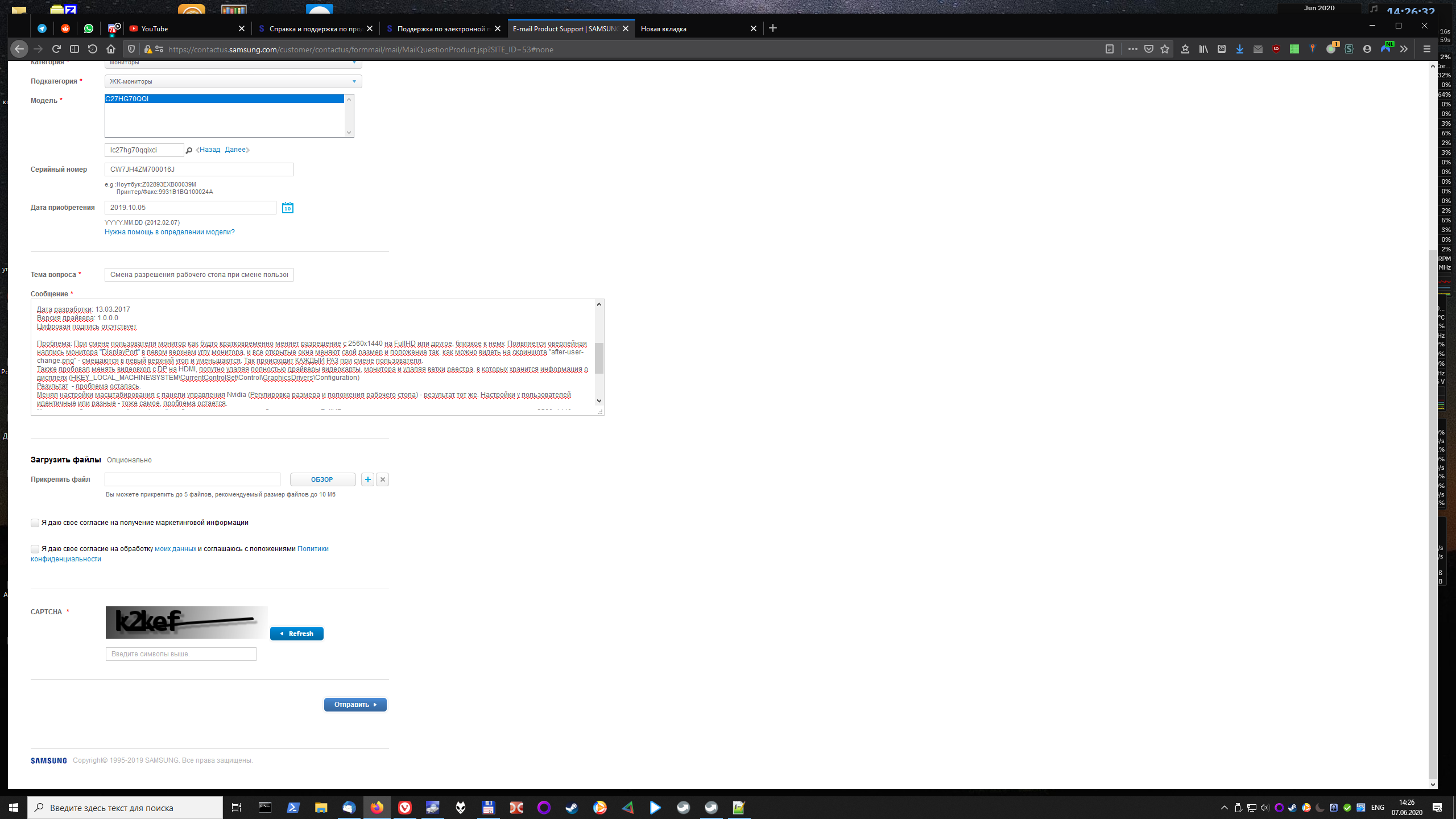Viewport: 1456px width, 819px height.
Task: Open the pinned Reddit tab
Action: pos(65,28)
